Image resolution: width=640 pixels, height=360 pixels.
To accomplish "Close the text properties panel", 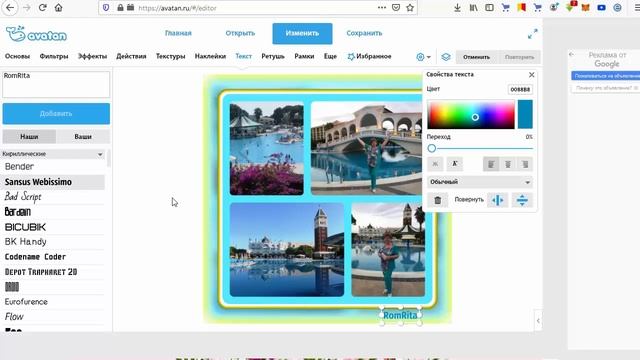I will tap(531, 75).
